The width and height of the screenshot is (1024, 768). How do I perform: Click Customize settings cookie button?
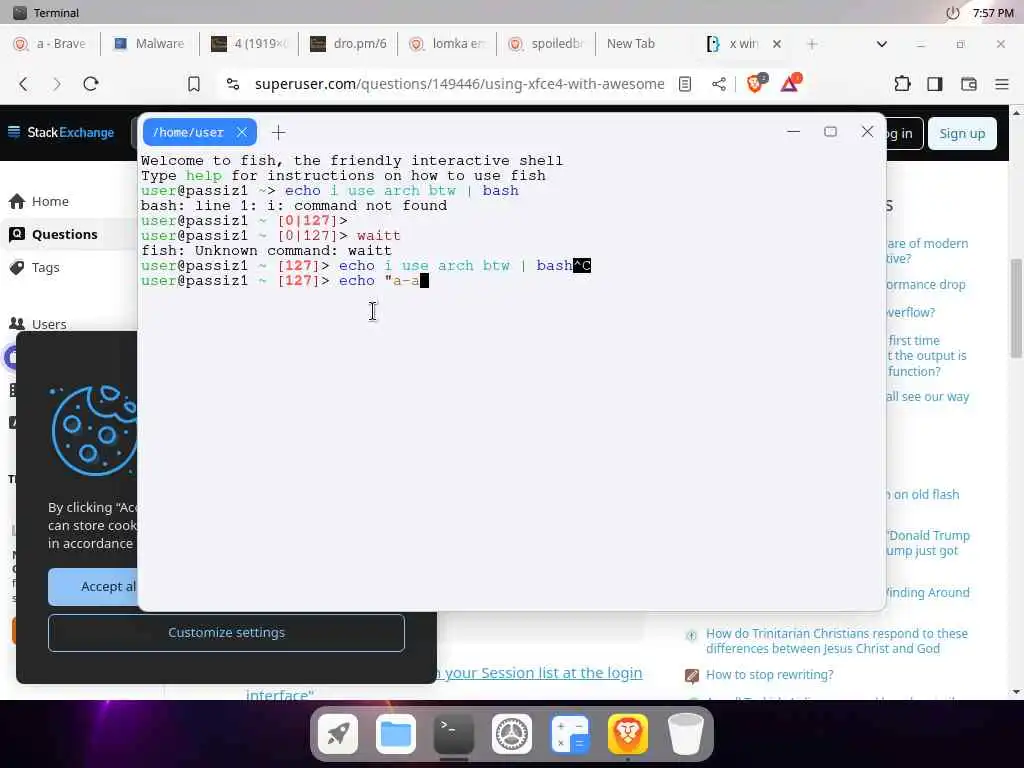click(226, 632)
